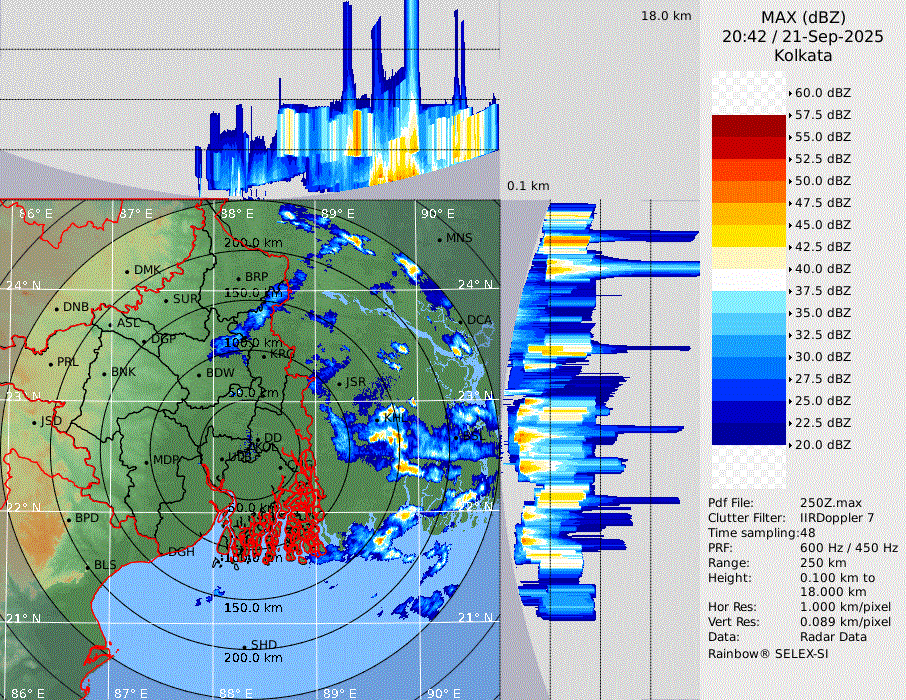Select the PRL station marker
Image resolution: width=906 pixels, height=700 pixels.
pyautogui.click(x=51, y=363)
